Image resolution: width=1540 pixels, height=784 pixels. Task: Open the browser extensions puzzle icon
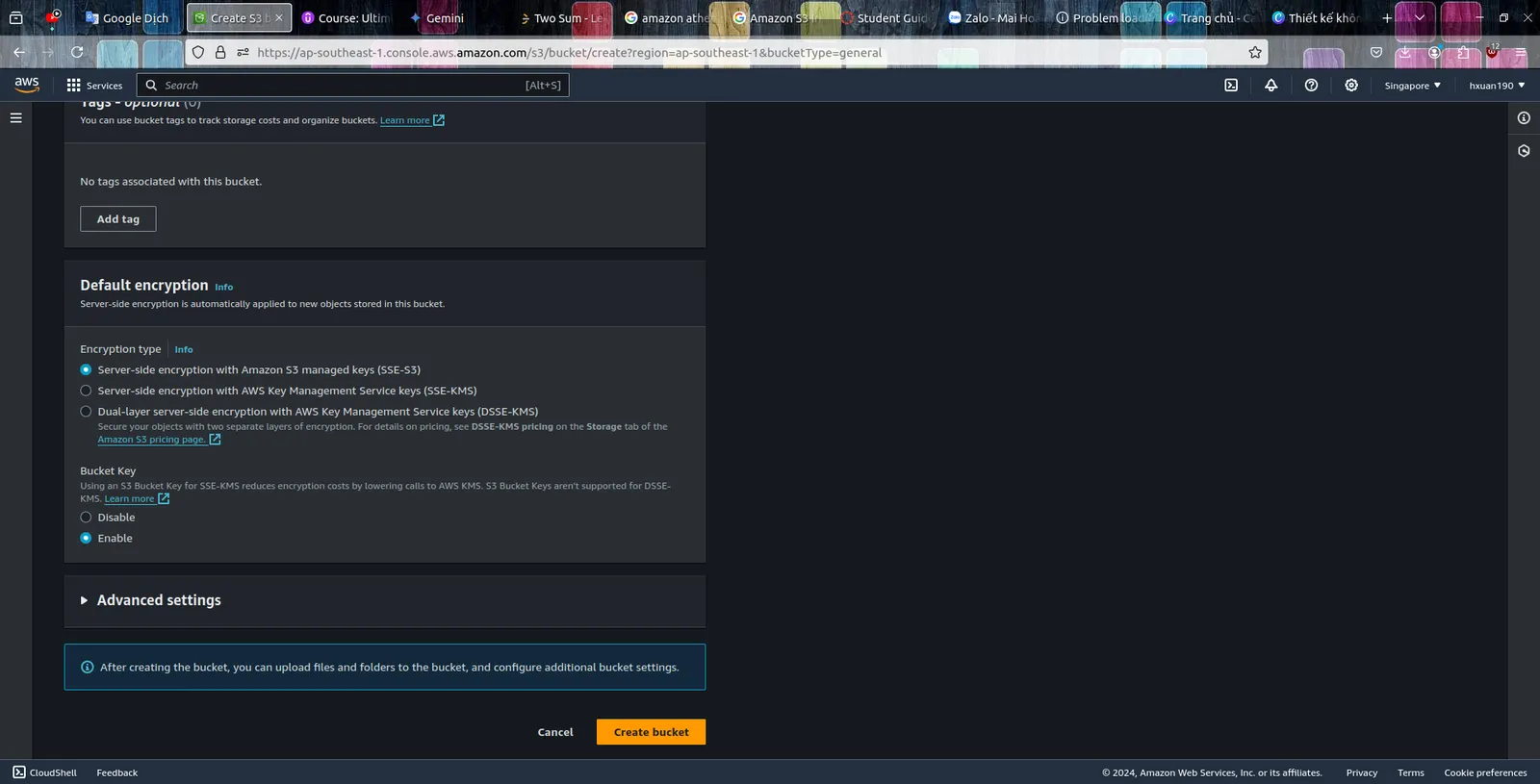point(1463,53)
